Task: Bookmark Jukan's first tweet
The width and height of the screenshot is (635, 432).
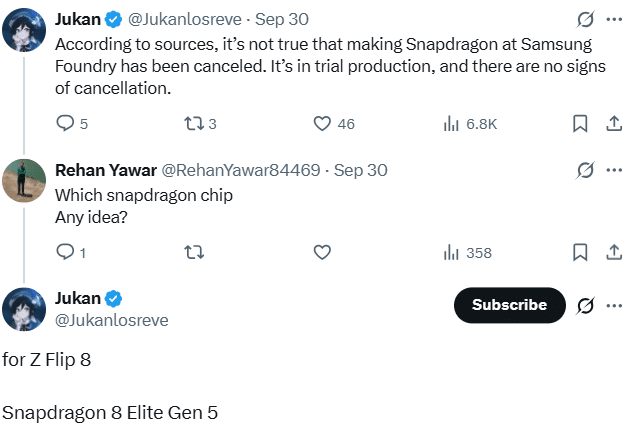Action: 579,124
